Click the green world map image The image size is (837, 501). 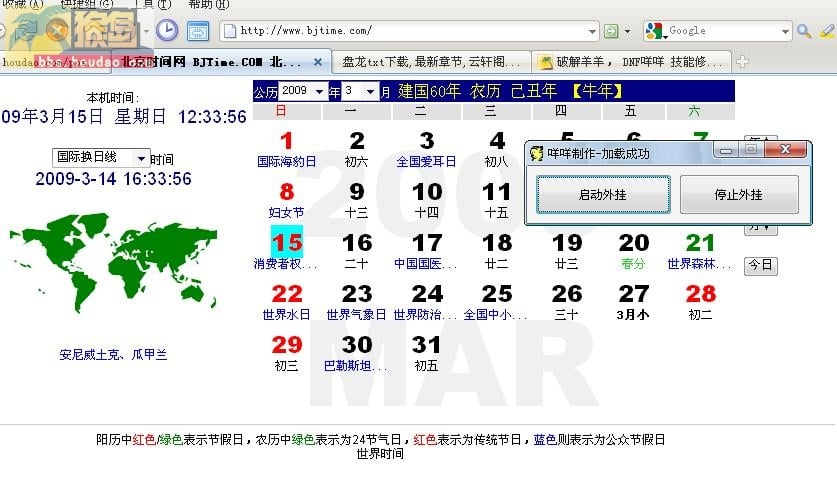tap(113, 266)
